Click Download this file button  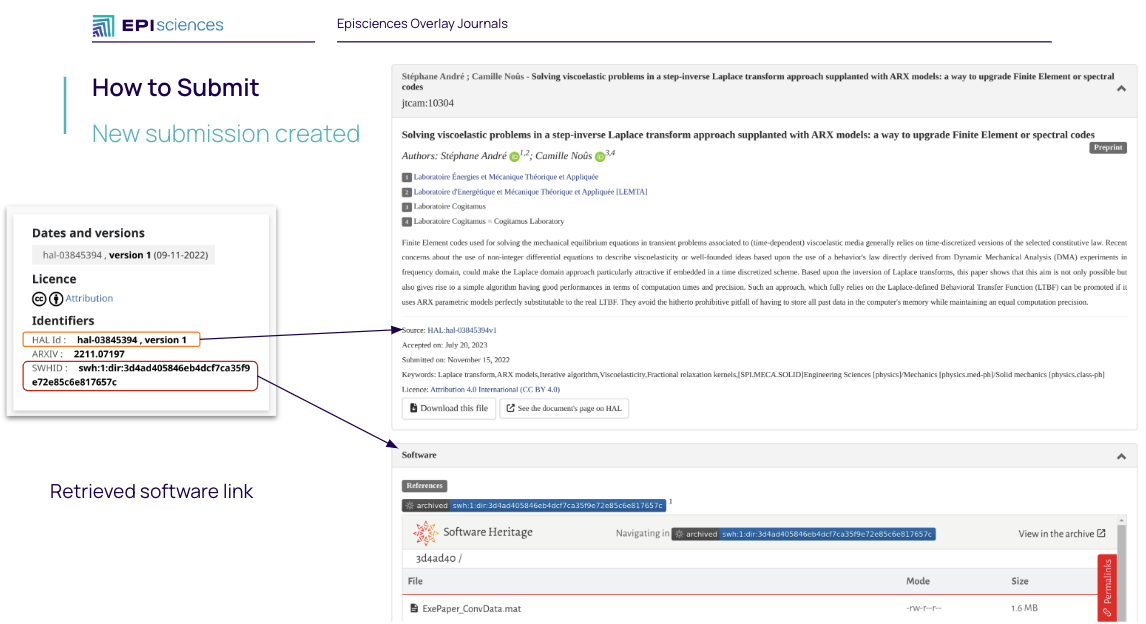click(448, 408)
